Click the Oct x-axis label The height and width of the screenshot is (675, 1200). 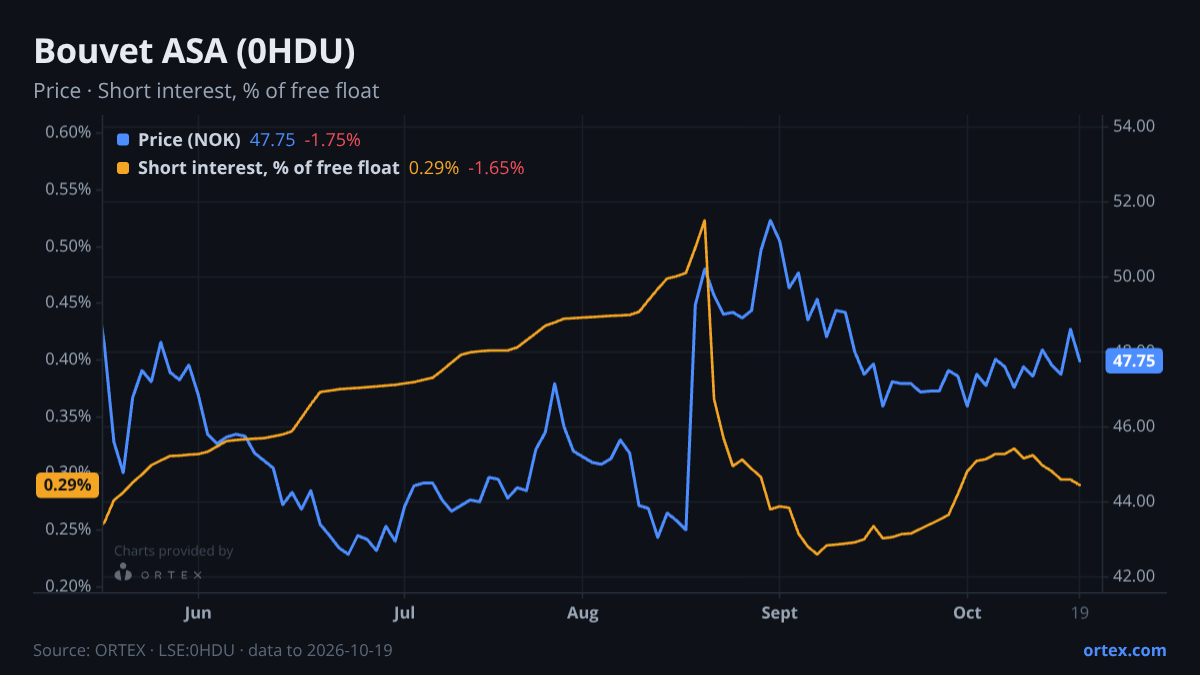(967, 613)
